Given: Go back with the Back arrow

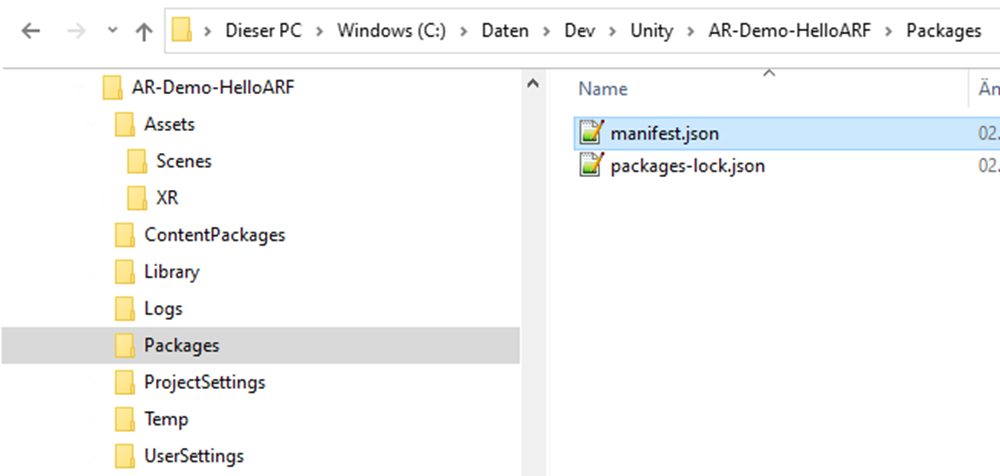Looking at the screenshot, I should 31,31.
